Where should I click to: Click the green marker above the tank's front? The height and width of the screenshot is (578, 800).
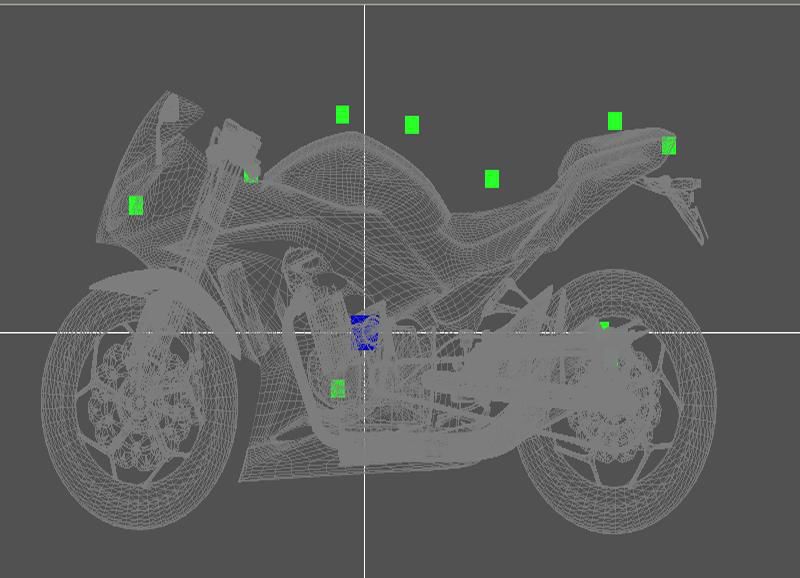pyautogui.click(x=342, y=115)
